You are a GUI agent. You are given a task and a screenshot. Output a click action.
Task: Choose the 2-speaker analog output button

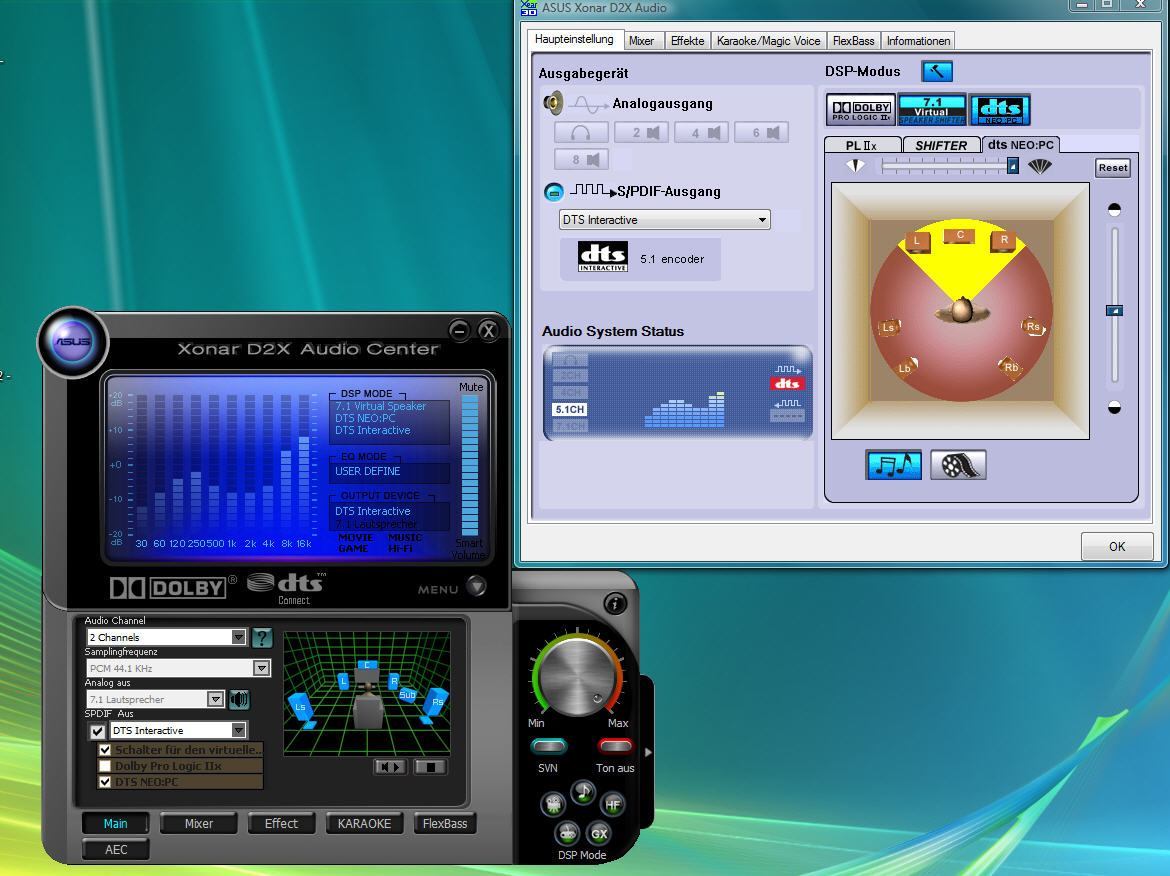641,133
